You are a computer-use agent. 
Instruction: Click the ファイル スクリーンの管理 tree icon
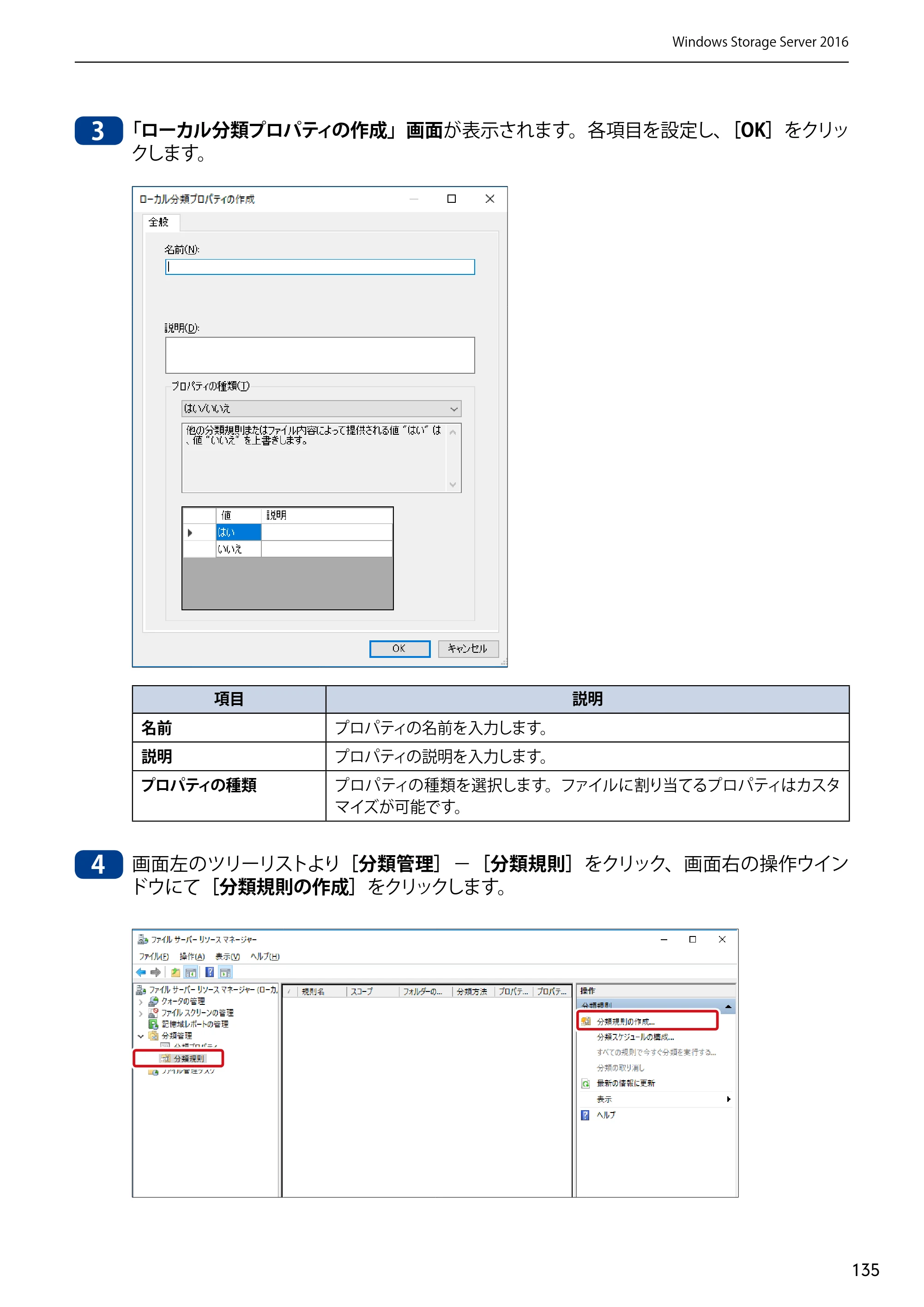click(x=153, y=1013)
